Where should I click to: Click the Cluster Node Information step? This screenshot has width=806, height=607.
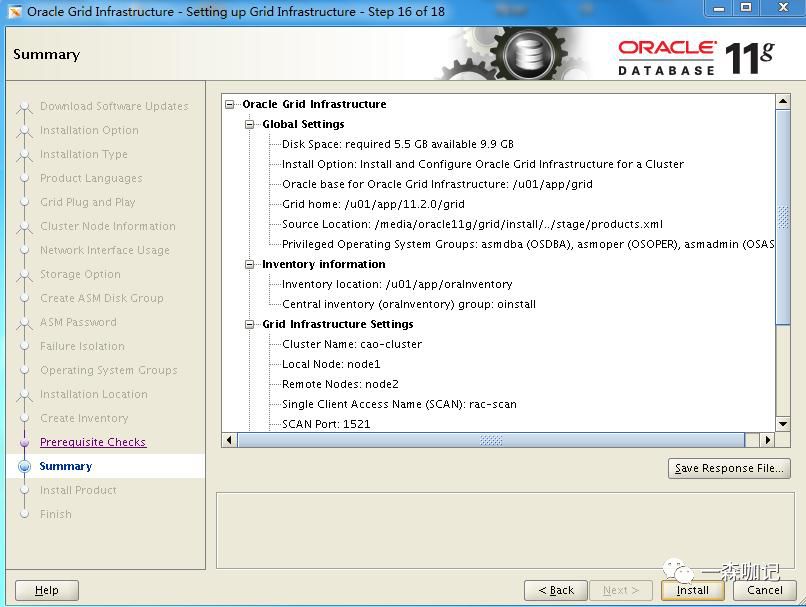click(108, 226)
